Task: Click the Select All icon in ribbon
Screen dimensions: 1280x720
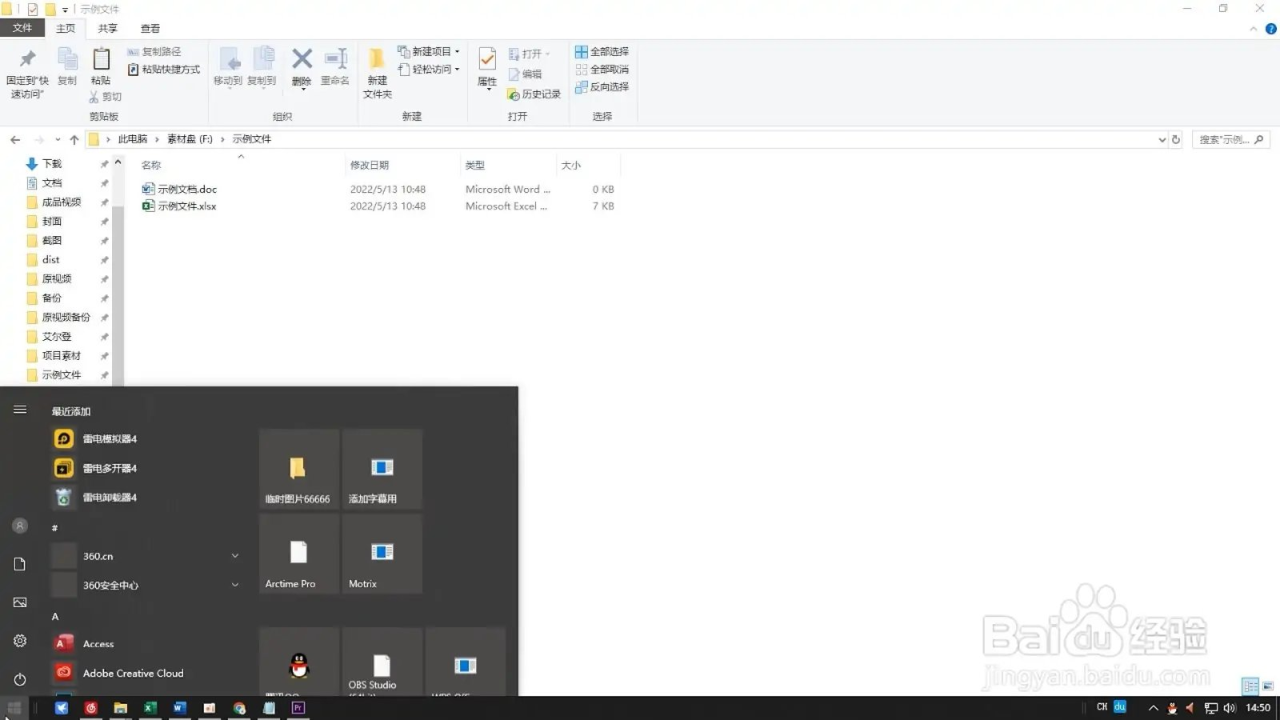Action: (x=602, y=52)
